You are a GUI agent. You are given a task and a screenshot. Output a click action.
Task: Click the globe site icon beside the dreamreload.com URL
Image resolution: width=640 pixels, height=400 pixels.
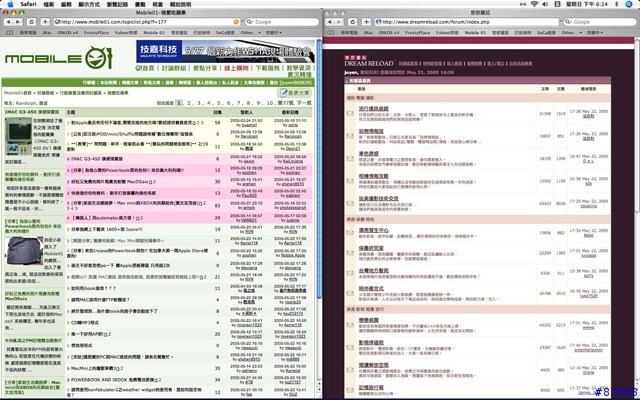click(378, 22)
